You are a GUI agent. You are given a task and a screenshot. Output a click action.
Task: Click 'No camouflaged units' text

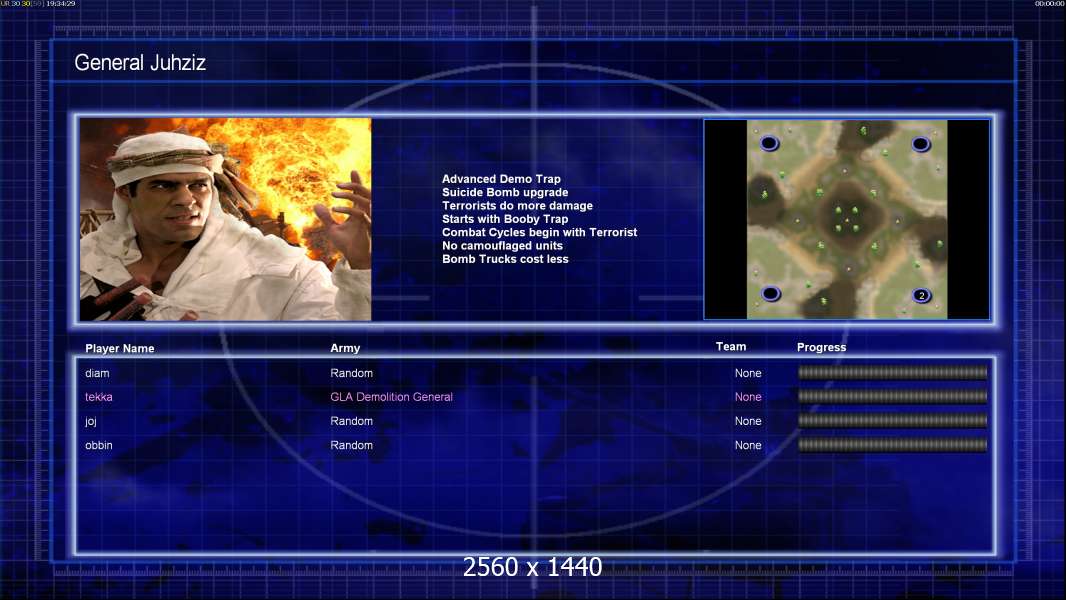[502, 245]
